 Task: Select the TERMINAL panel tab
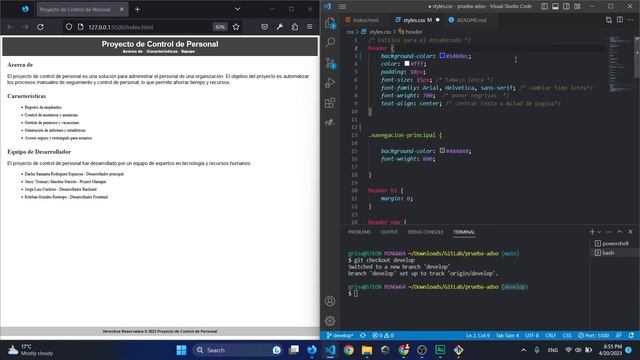[464, 232]
